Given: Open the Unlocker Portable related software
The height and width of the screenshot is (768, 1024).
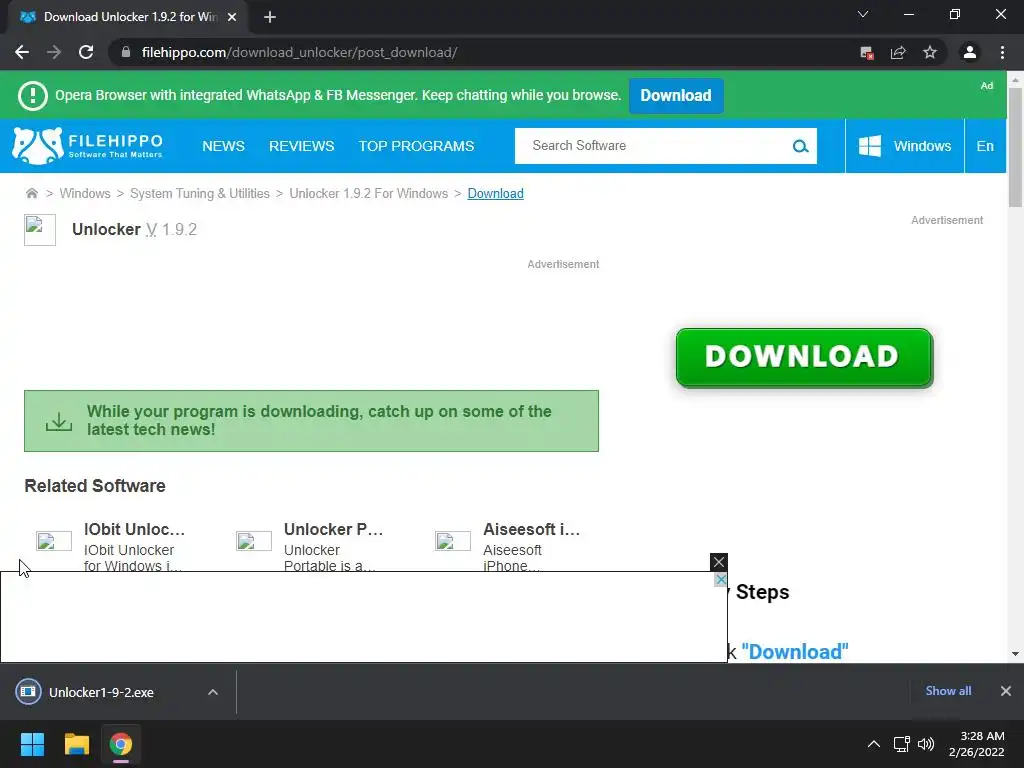Looking at the screenshot, I should pos(333,529).
